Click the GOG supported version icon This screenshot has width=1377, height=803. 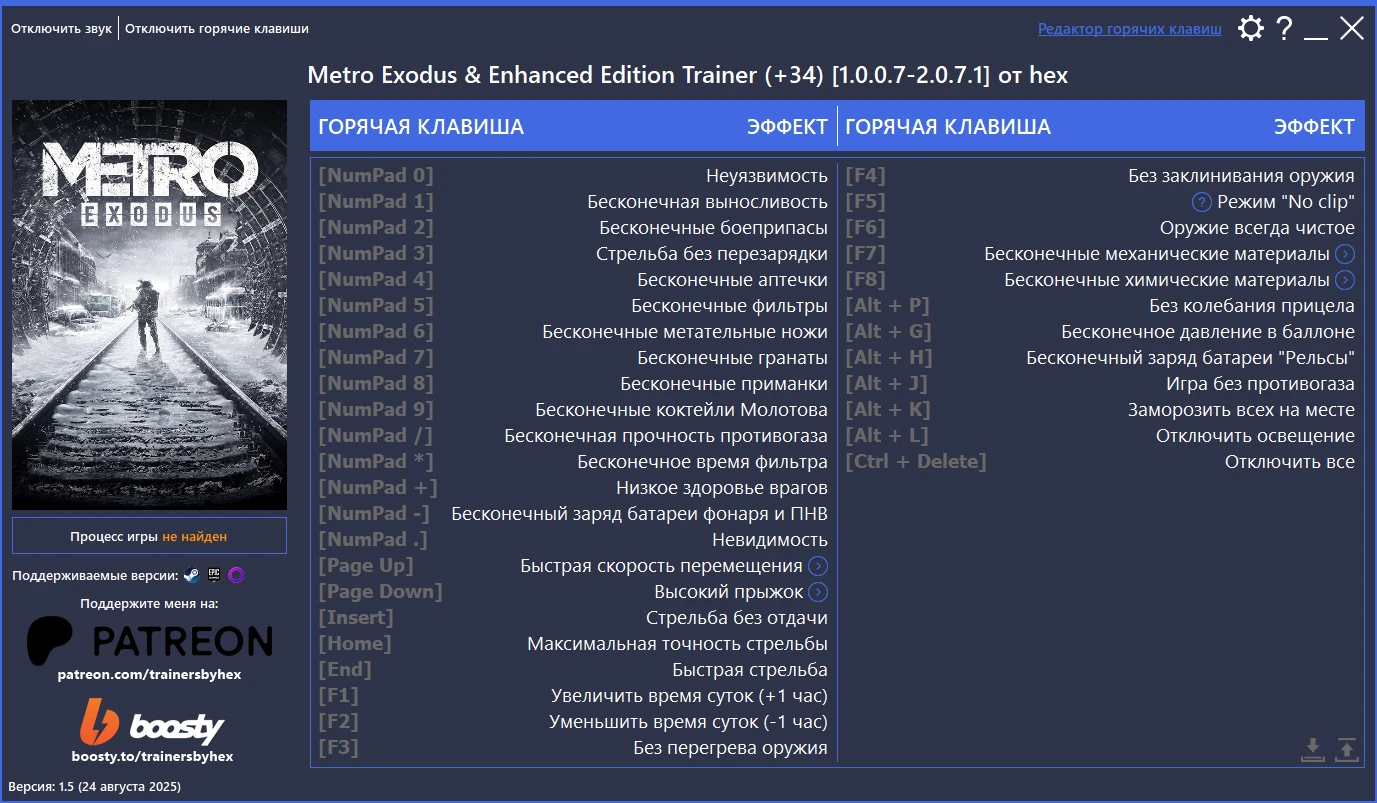[x=236, y=575]
